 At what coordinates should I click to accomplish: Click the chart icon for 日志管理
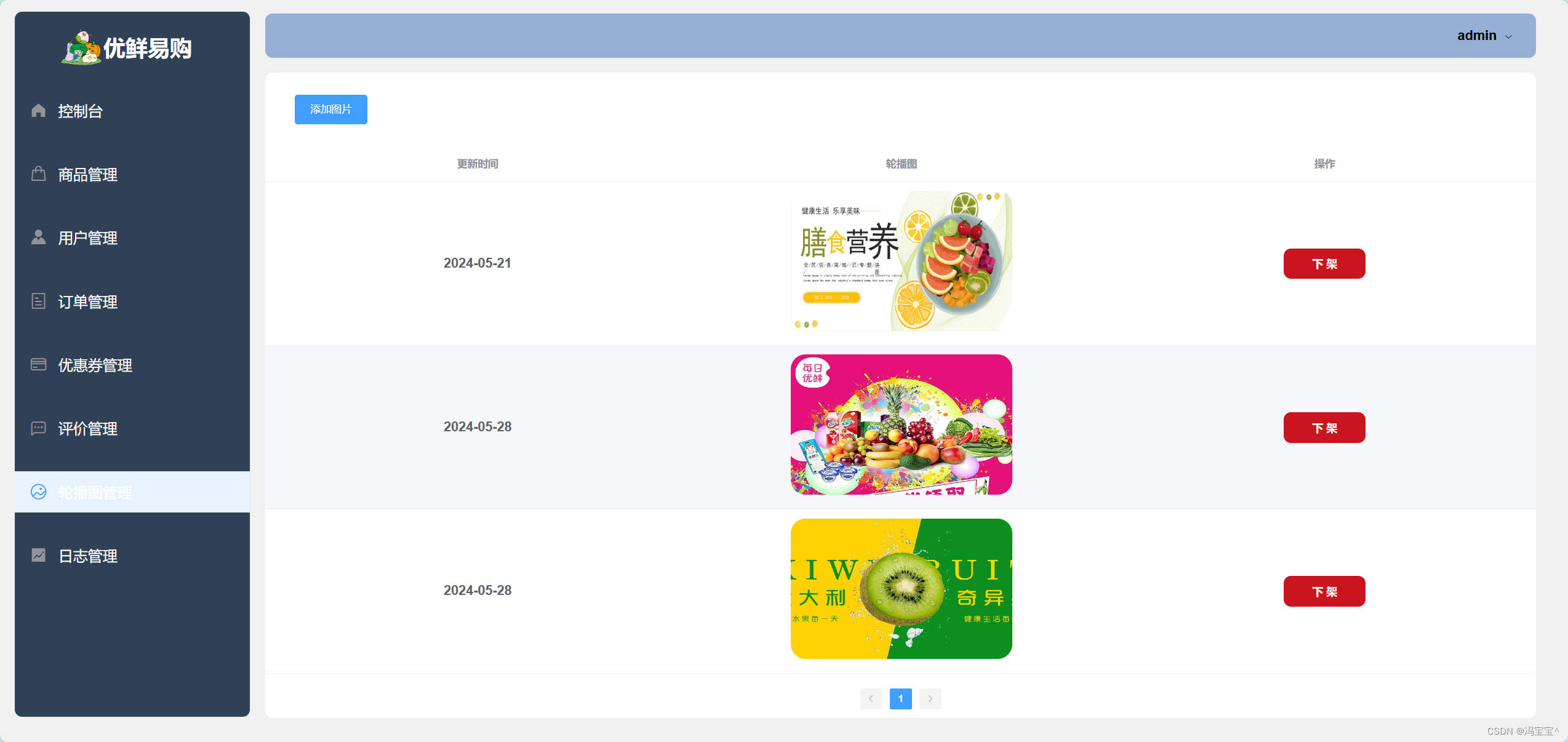coord(38,556)
